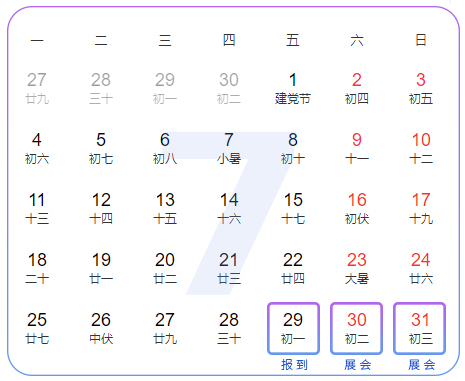The height and width of the screenshot is (381, 465).
Task: Choose July 13 十五 date
Action: click(165, 209)
